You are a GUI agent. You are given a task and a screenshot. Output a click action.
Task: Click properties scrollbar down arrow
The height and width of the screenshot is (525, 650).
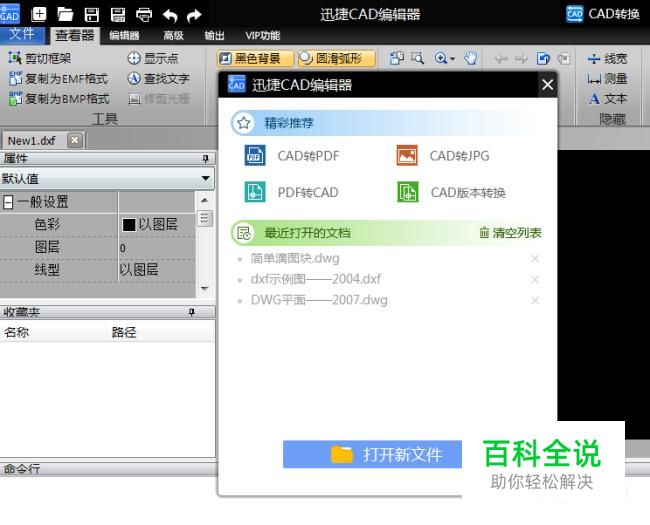(x=204, y=288)
